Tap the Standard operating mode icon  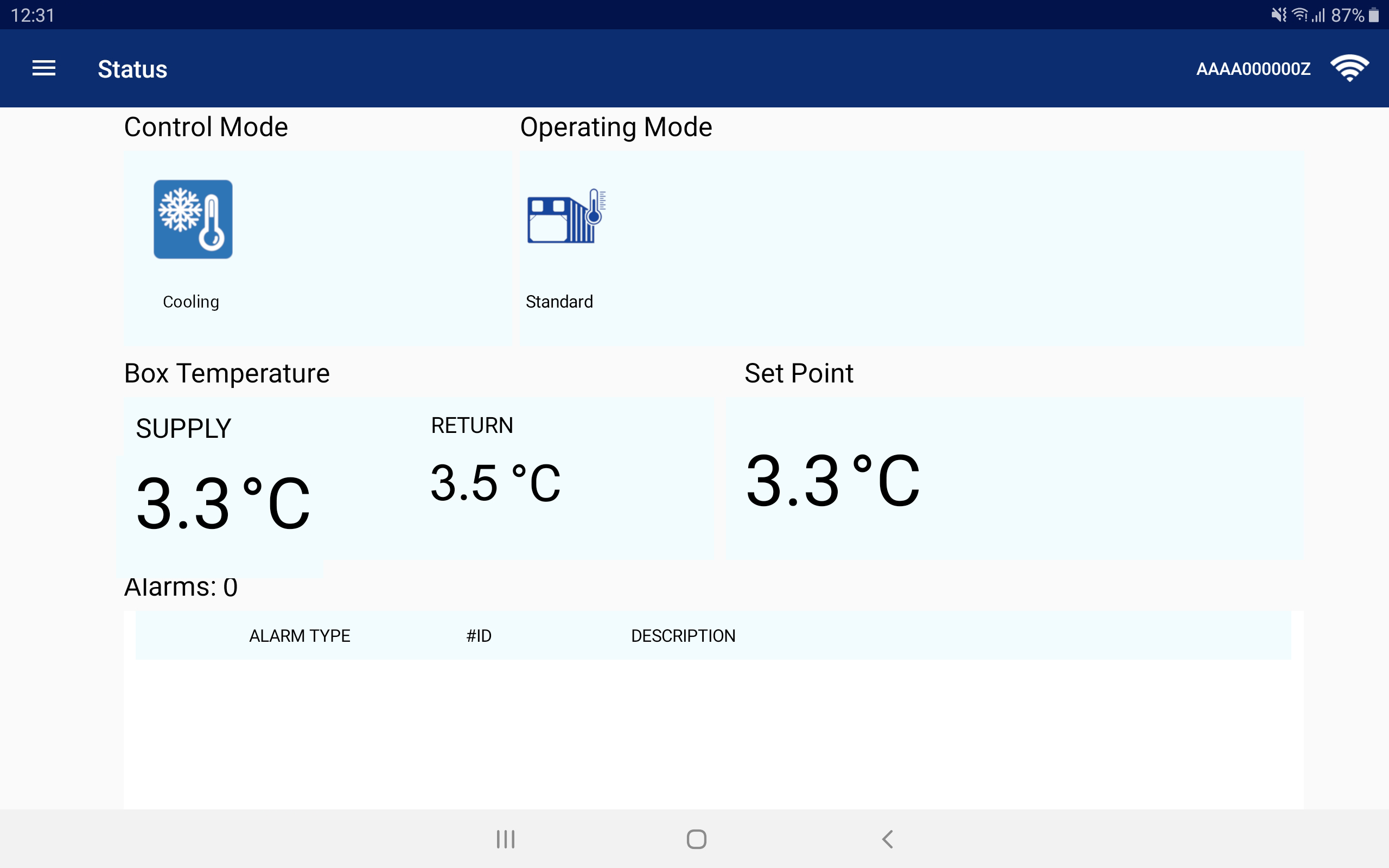point(566,216)
